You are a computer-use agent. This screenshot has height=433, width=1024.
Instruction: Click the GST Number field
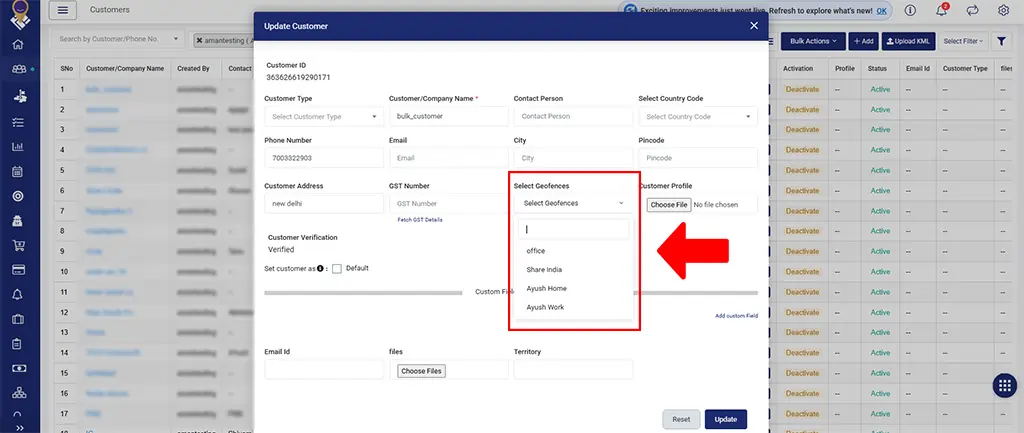(x=449, y=203)
